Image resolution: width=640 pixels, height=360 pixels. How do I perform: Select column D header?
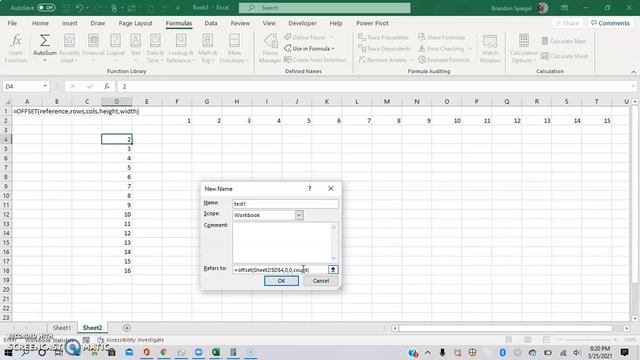[x=117, y=101]
